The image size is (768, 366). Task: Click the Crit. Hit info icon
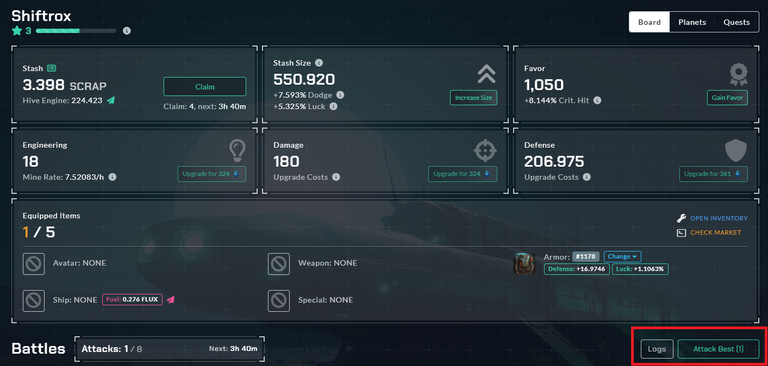[x=598, y=100]
